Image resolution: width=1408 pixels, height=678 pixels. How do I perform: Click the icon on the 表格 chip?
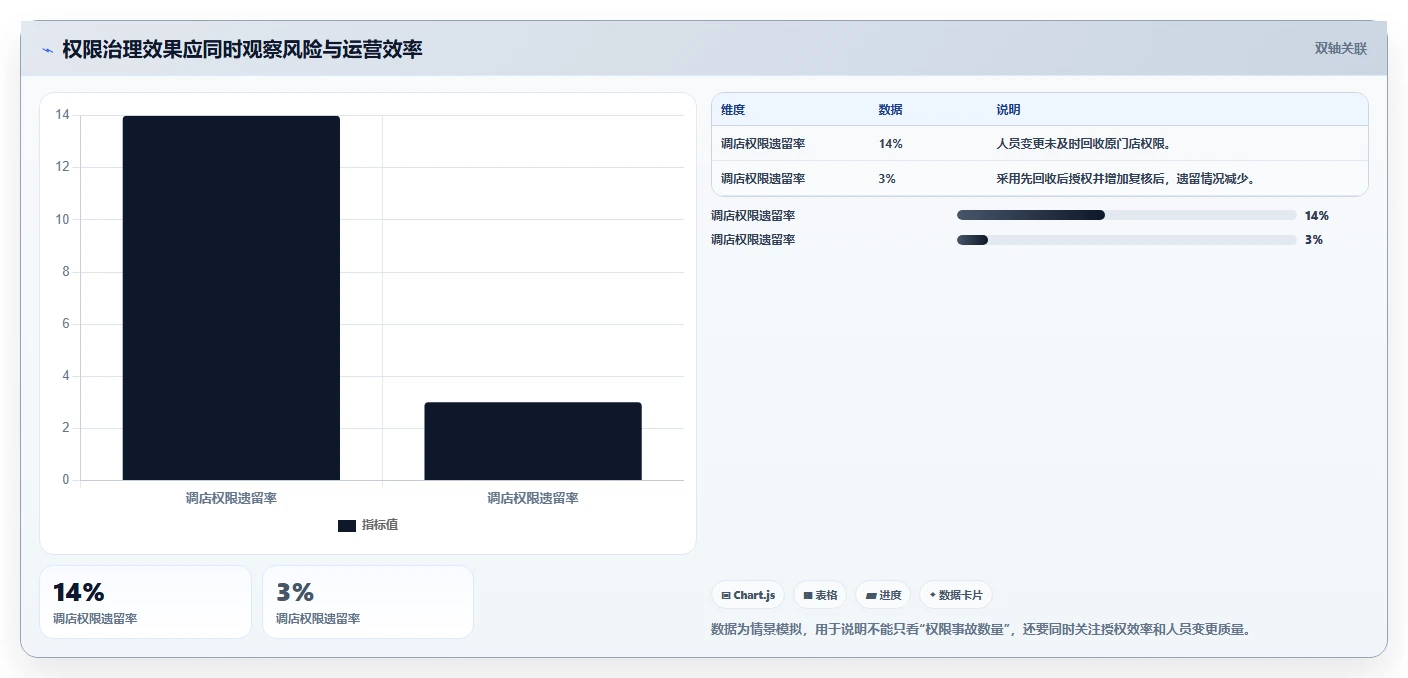(x=808, y=595)
